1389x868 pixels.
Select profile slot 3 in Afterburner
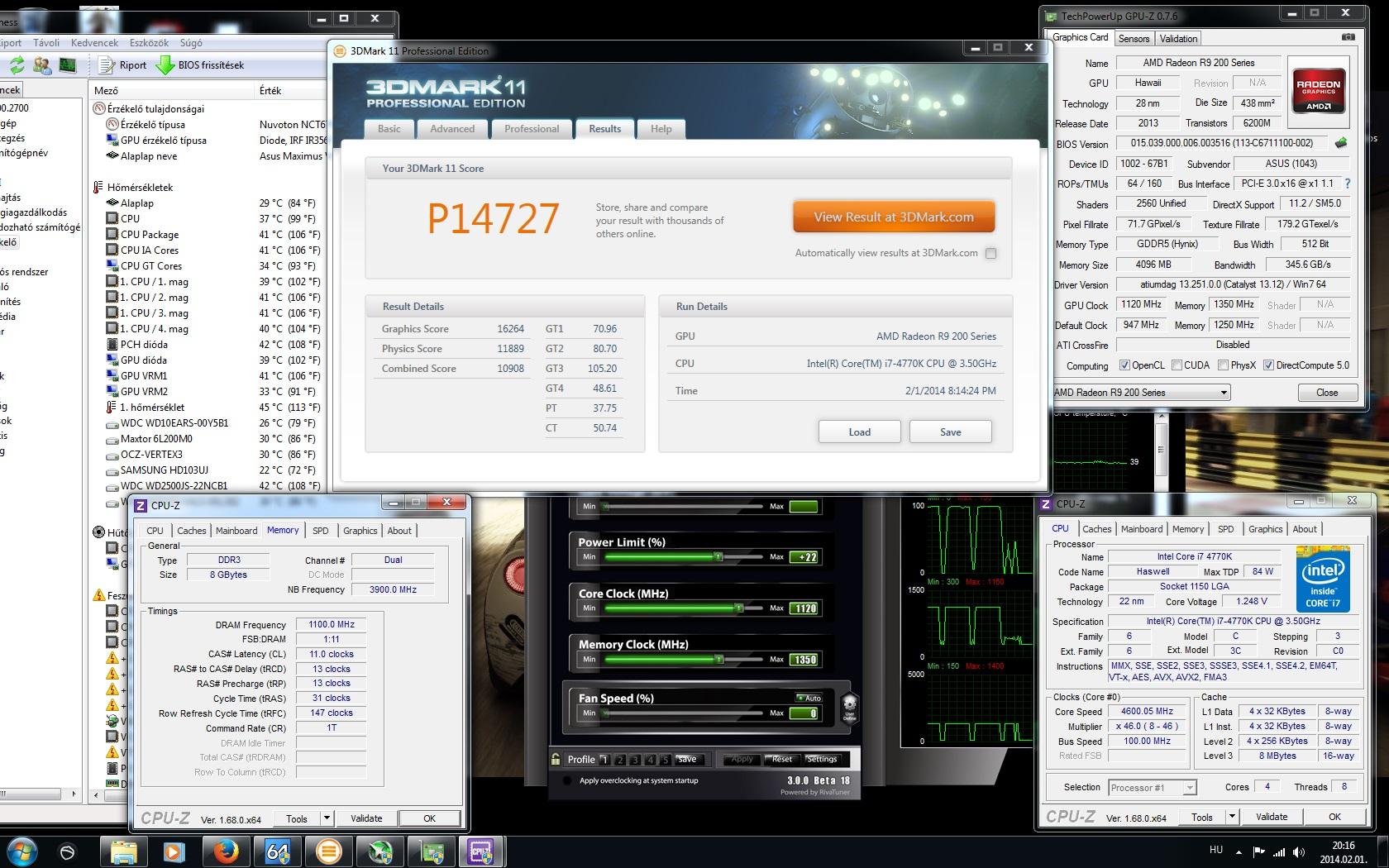635,759
